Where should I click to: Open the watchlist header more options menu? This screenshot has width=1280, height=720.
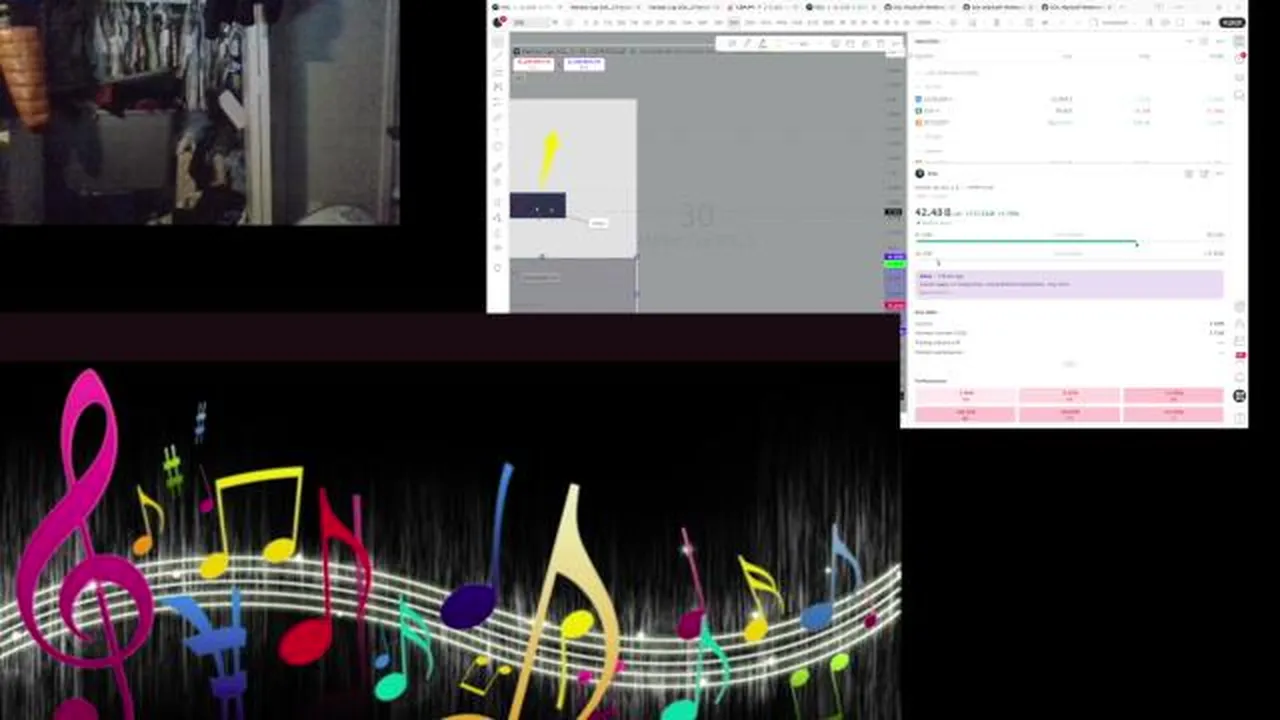point(1220,41)
